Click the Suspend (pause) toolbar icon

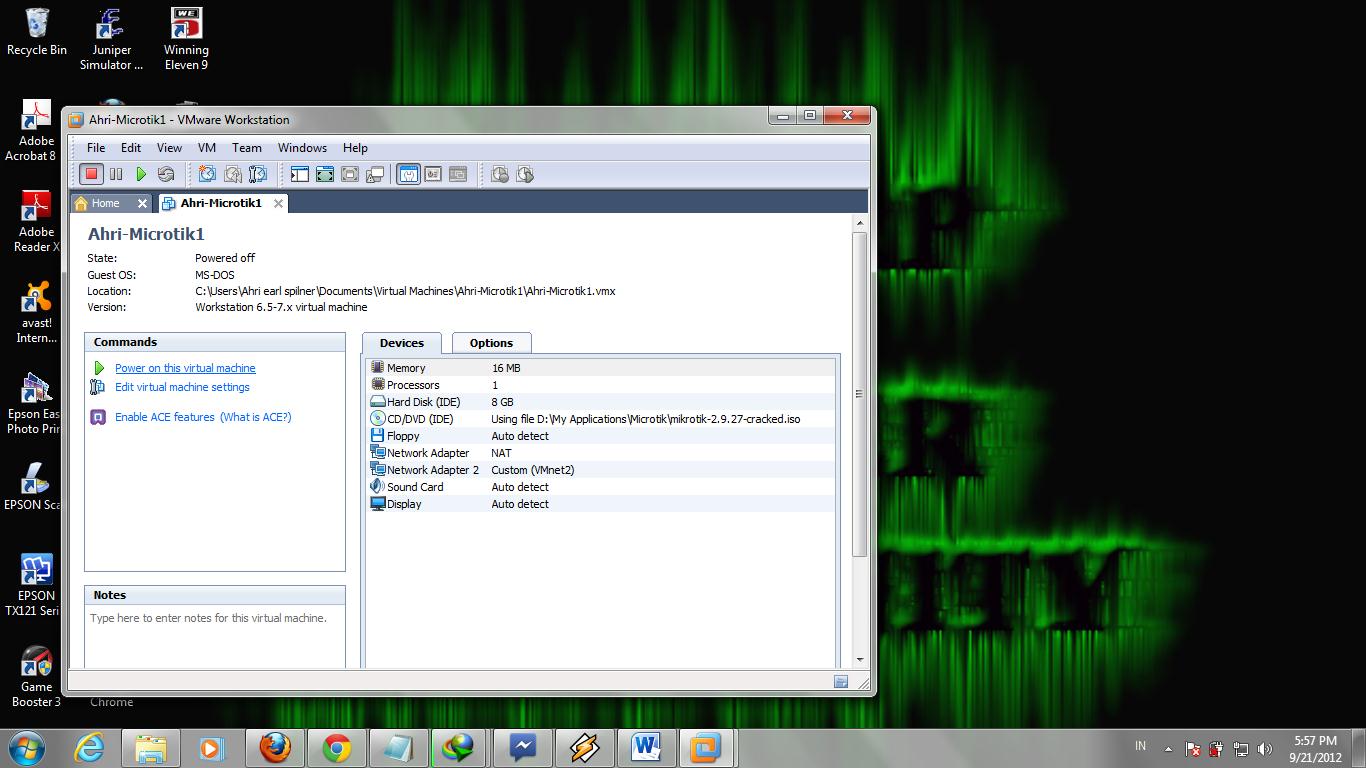pos(116,174)
